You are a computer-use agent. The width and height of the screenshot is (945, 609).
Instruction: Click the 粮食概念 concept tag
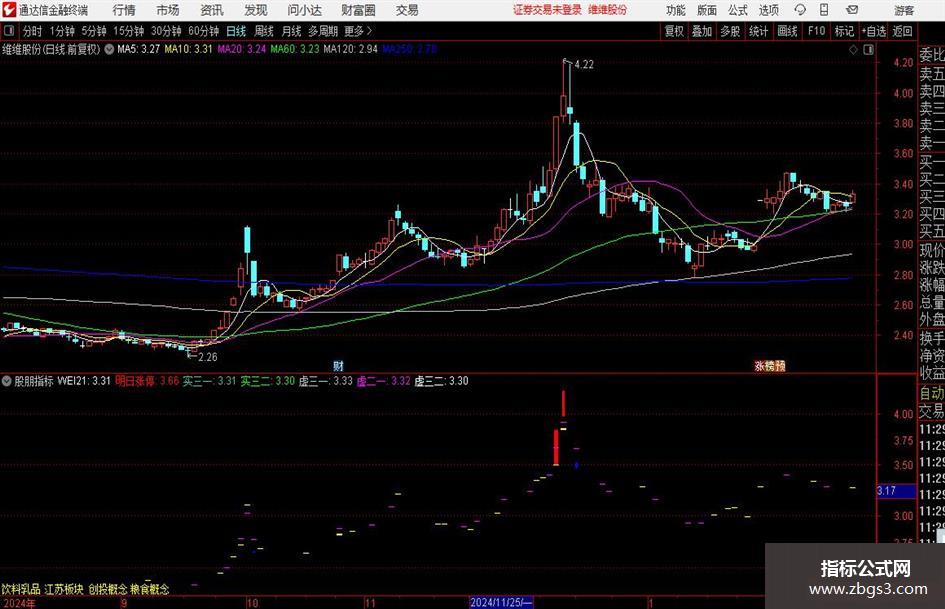(x=150, y=589)
